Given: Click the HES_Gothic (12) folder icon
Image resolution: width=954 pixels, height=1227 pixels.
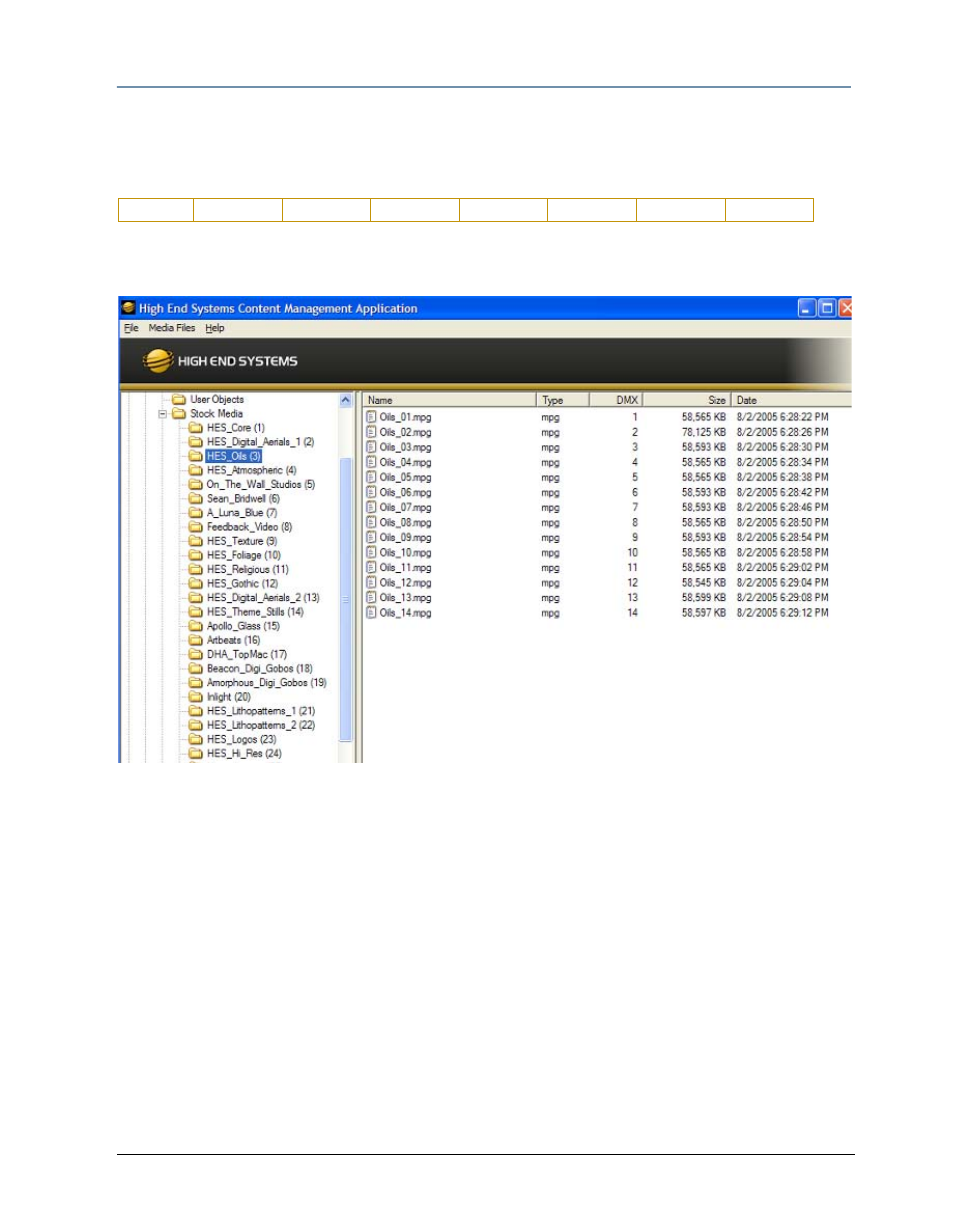Looking at the screenshot, I should point(196,583).
